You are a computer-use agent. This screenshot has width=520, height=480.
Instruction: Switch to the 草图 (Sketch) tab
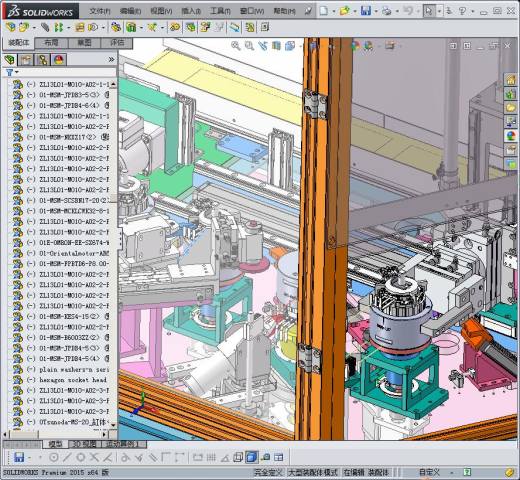[x=84, y=43]
